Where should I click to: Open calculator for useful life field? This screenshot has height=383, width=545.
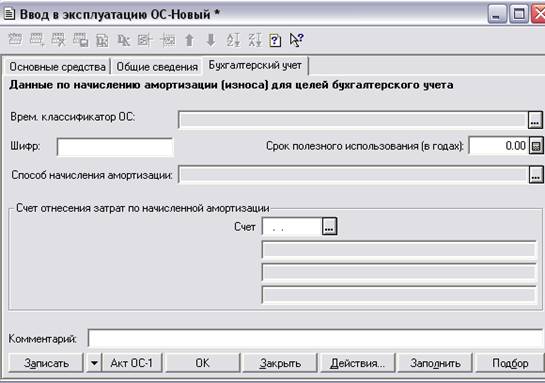tap(536, 146)
